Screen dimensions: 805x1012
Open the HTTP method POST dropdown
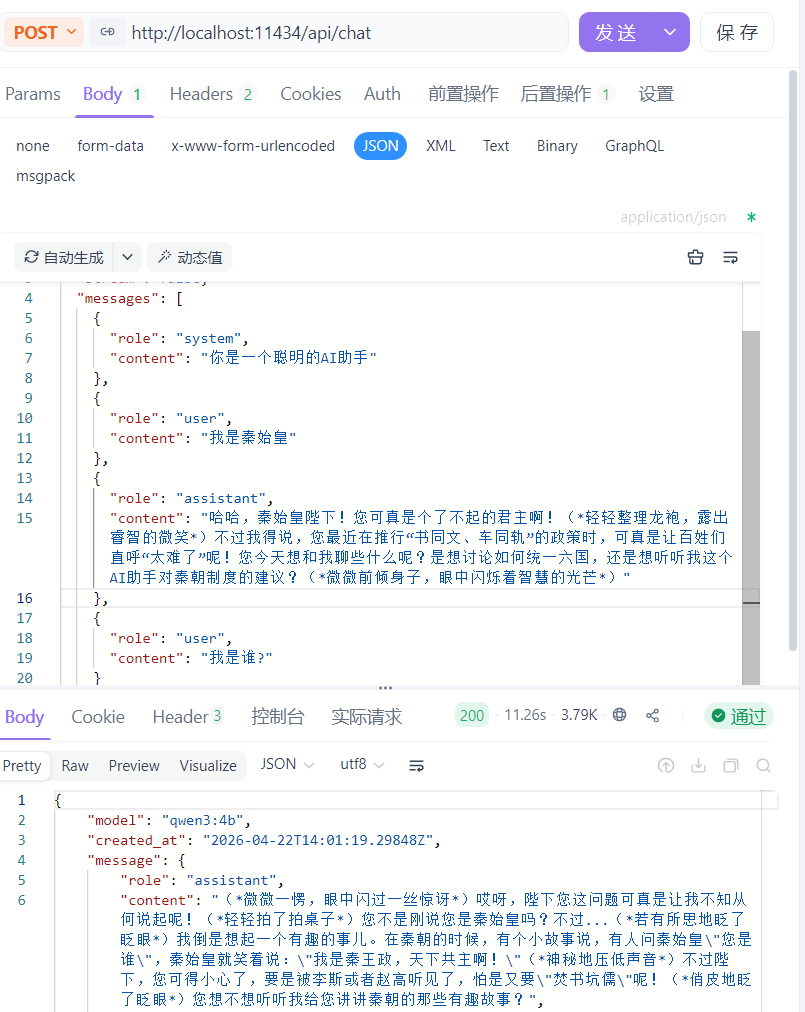(x=44, y=32)
